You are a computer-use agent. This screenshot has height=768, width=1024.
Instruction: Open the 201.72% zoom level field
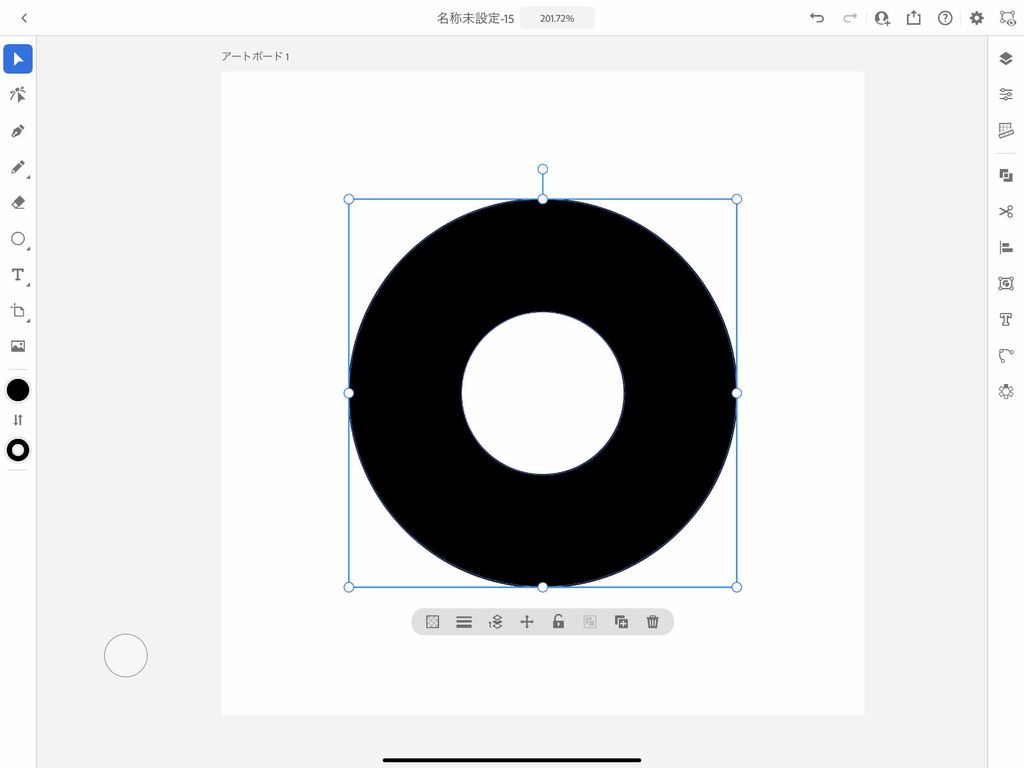pos(557,18)
